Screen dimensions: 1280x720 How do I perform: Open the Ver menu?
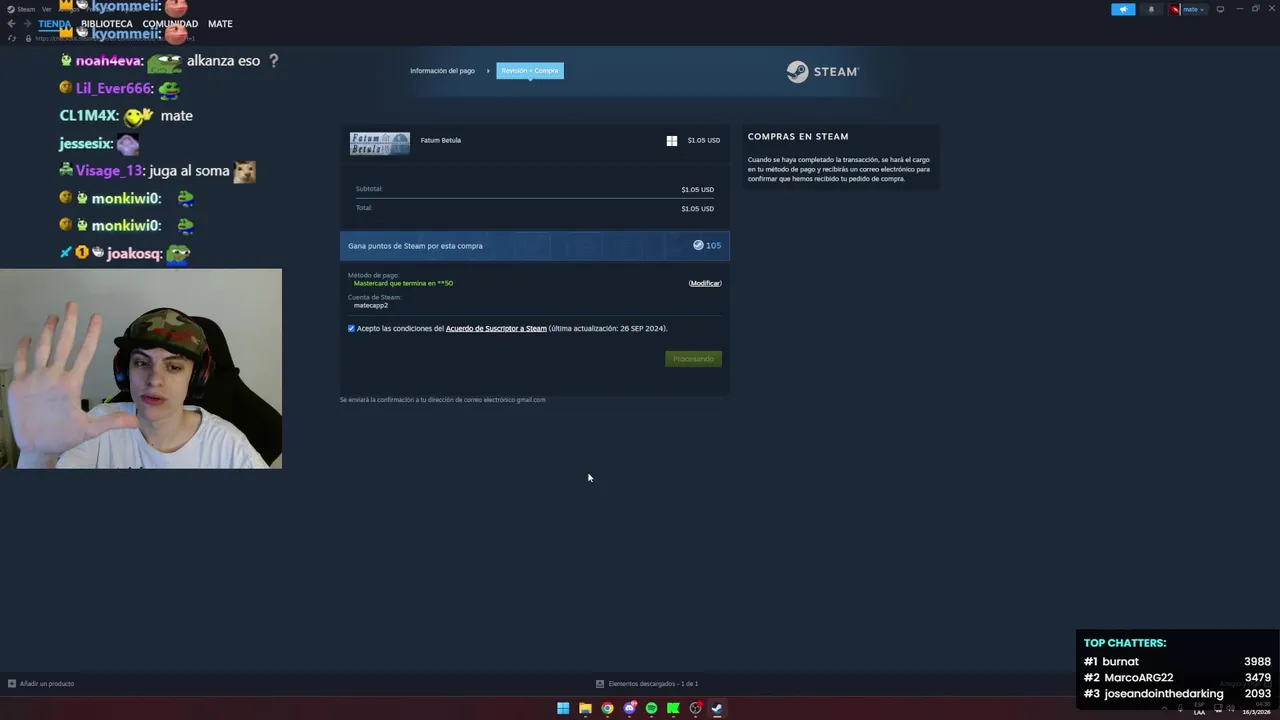(46, 9)
